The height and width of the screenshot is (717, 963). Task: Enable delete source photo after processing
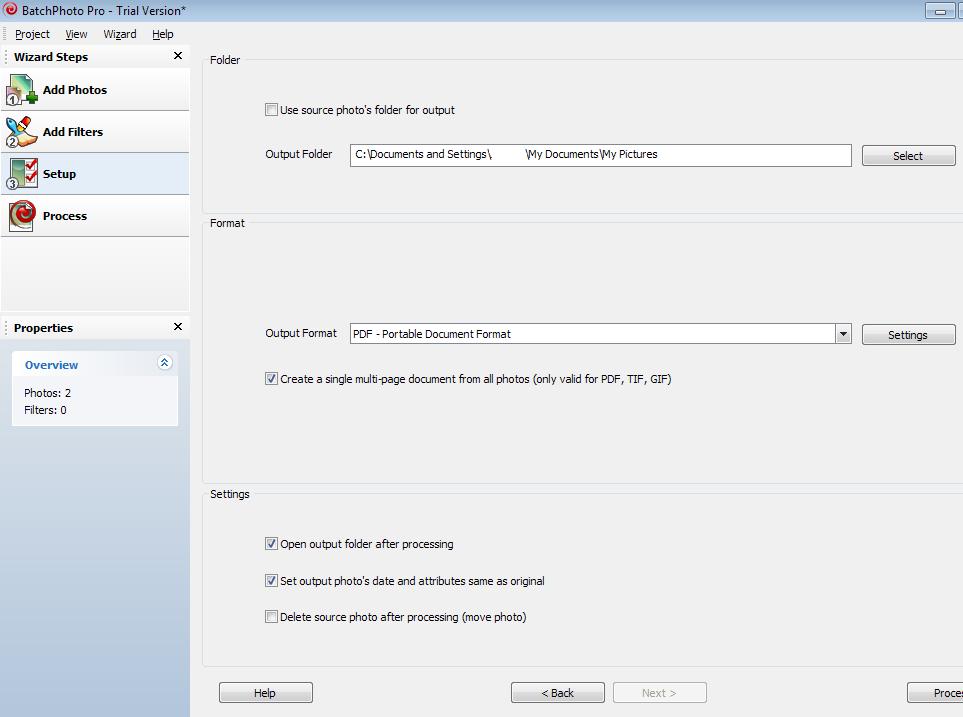[x=271, y=617]
